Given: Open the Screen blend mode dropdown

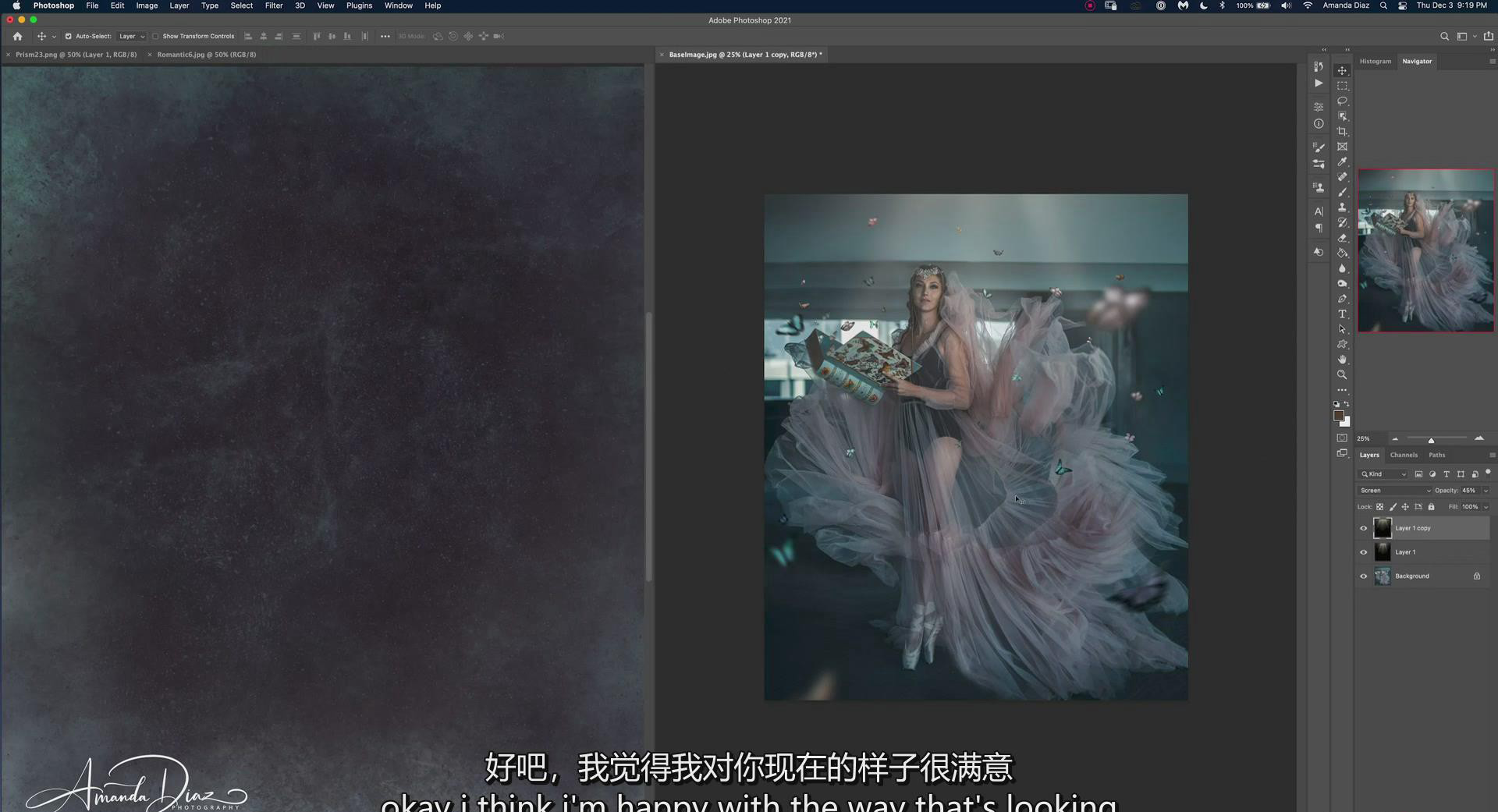Looking at the screenshot, I should point(1395,491).
